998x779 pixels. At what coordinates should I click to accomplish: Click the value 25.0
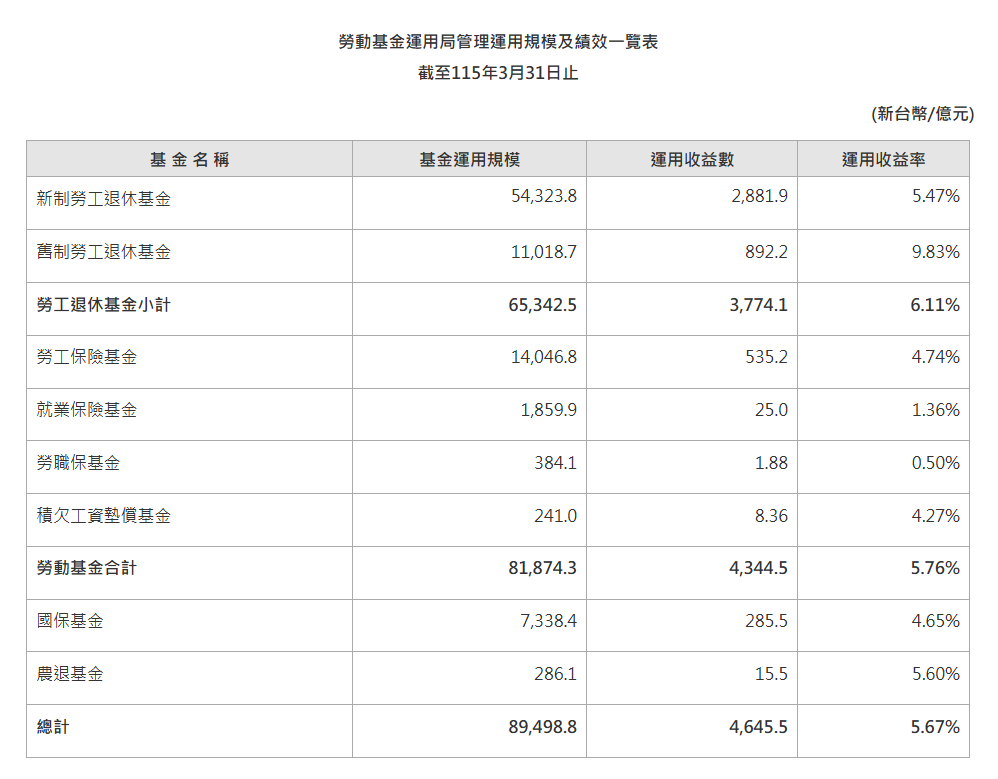[x=771, y=410]
